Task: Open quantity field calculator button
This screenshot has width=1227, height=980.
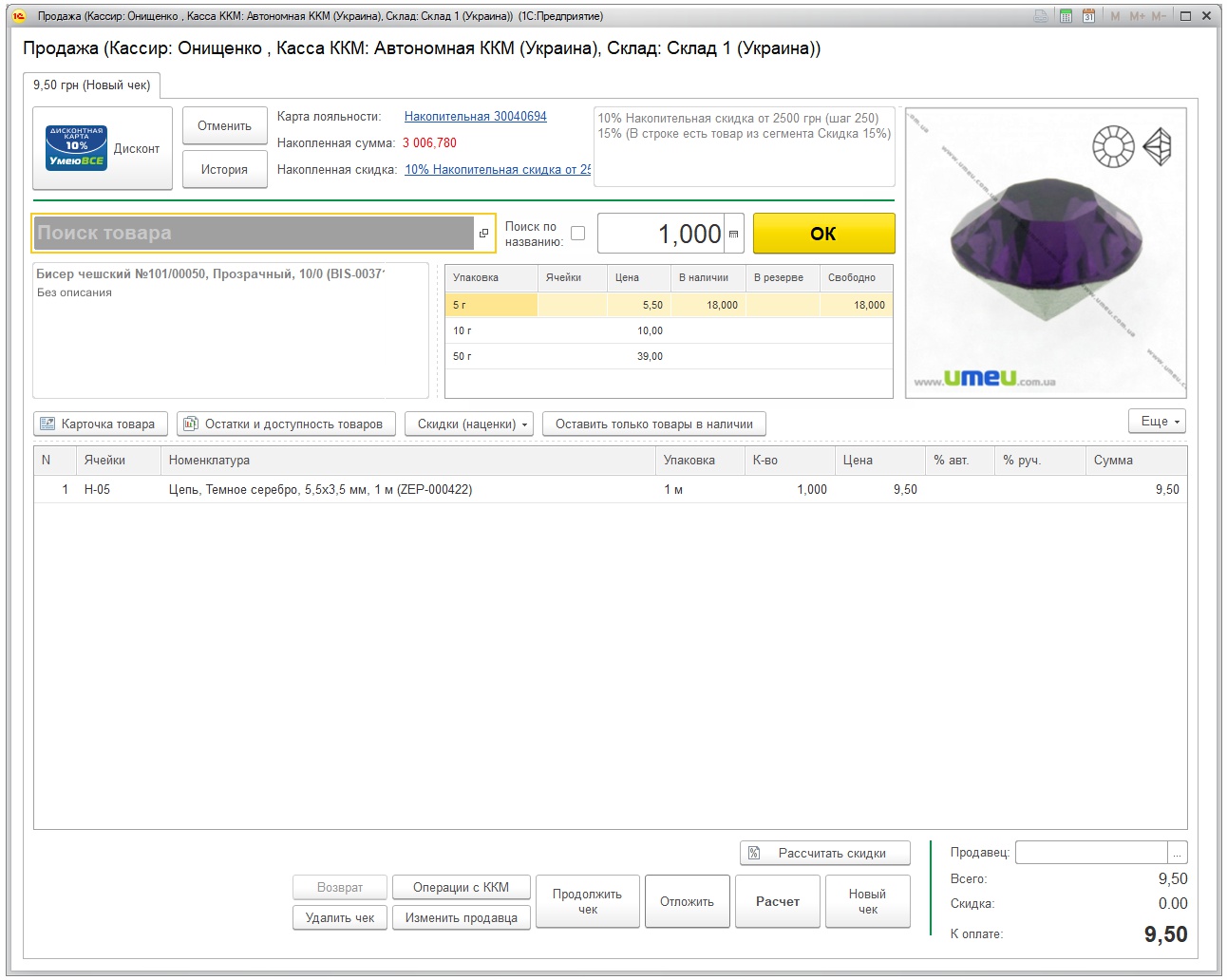Action: [733, 234]
